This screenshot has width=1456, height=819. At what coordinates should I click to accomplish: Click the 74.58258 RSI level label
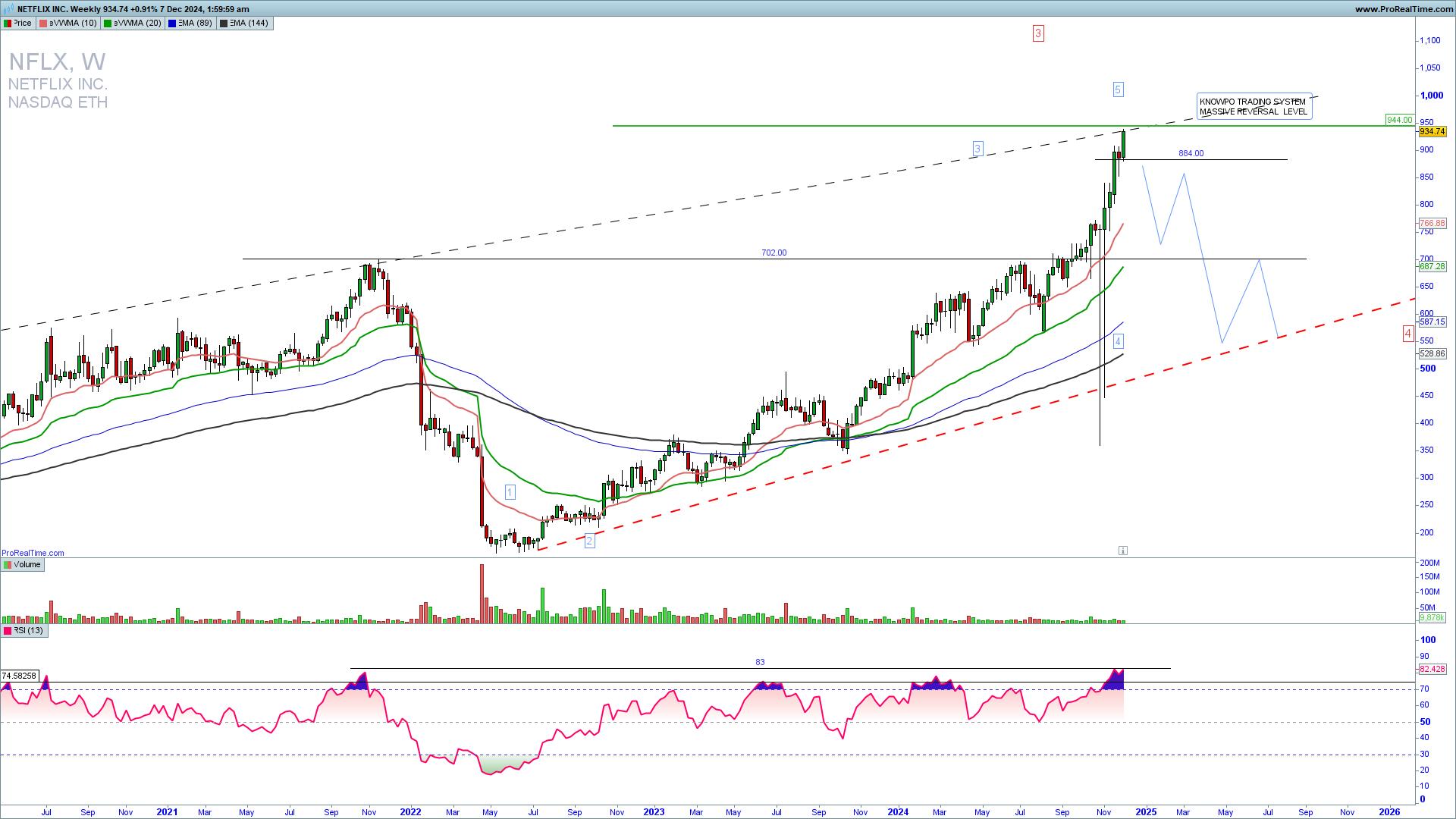20,676
